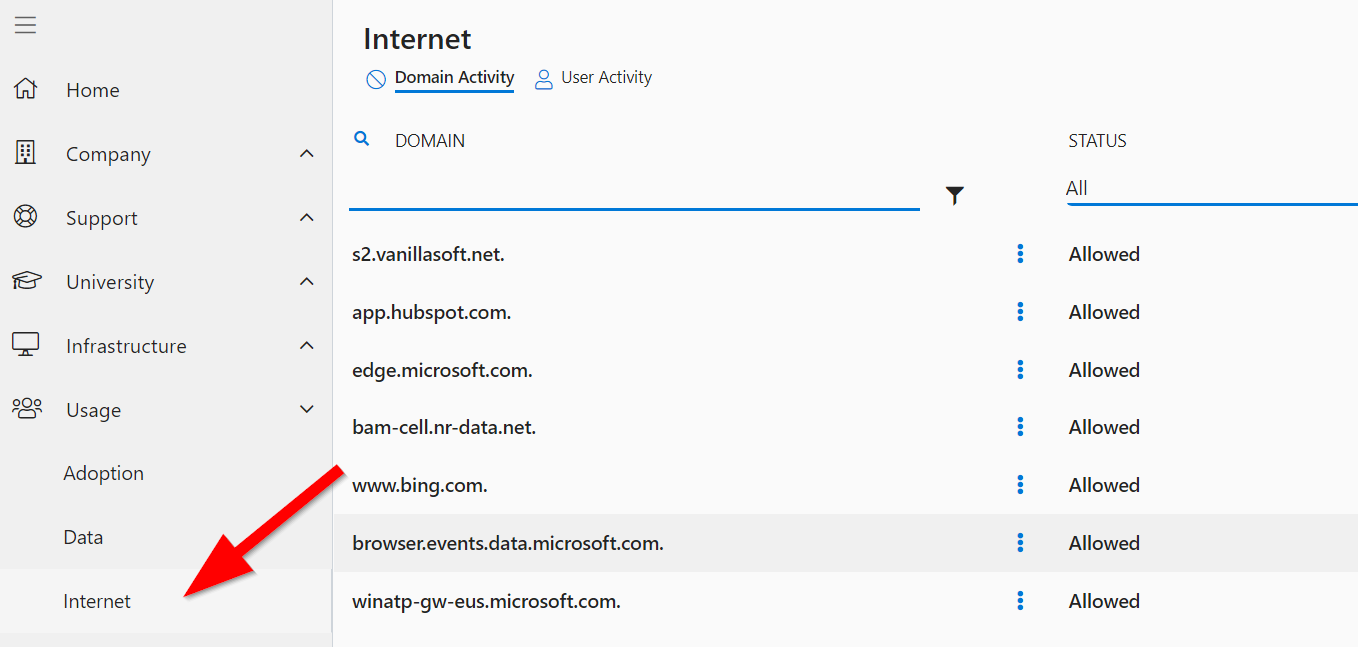Click the Home icon in the sidebar
This screenshot has width=1358, height=647.
coord(25,89)
